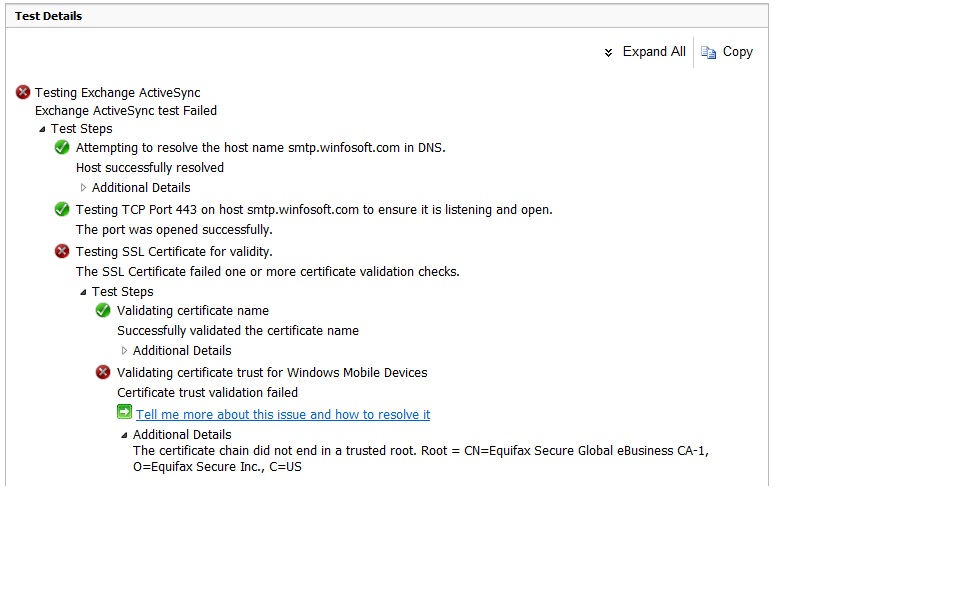Click the double chevron Expand All icon

pos(608,53)
